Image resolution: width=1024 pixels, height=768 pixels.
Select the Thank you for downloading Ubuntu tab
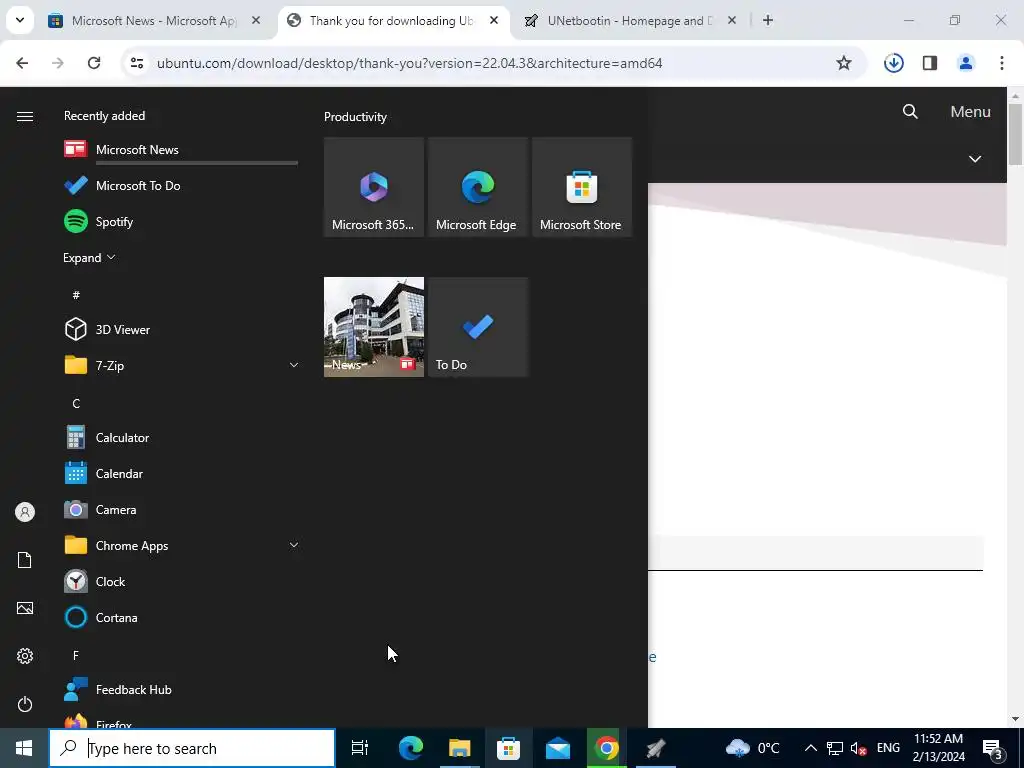tap(392, 20)
